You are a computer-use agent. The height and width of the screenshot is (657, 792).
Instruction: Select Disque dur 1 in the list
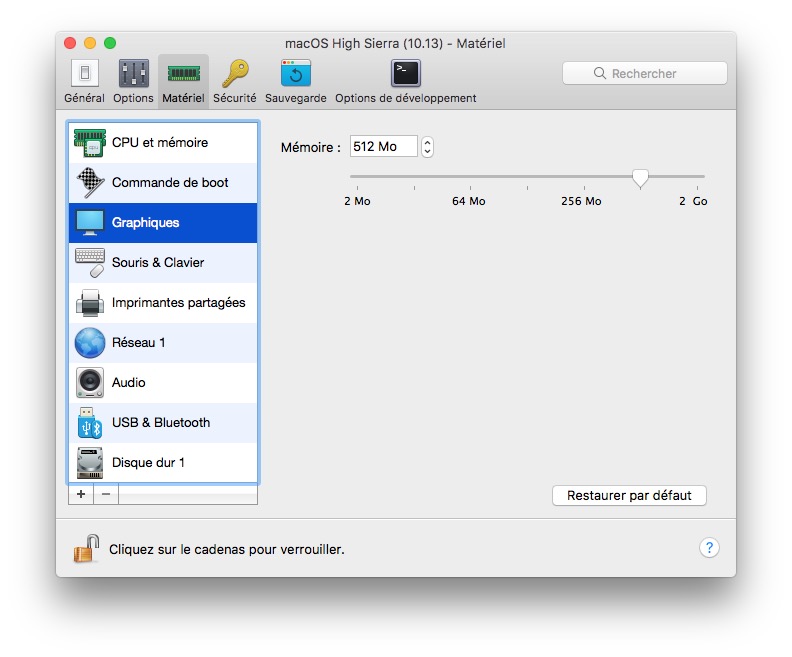[163, 463]
